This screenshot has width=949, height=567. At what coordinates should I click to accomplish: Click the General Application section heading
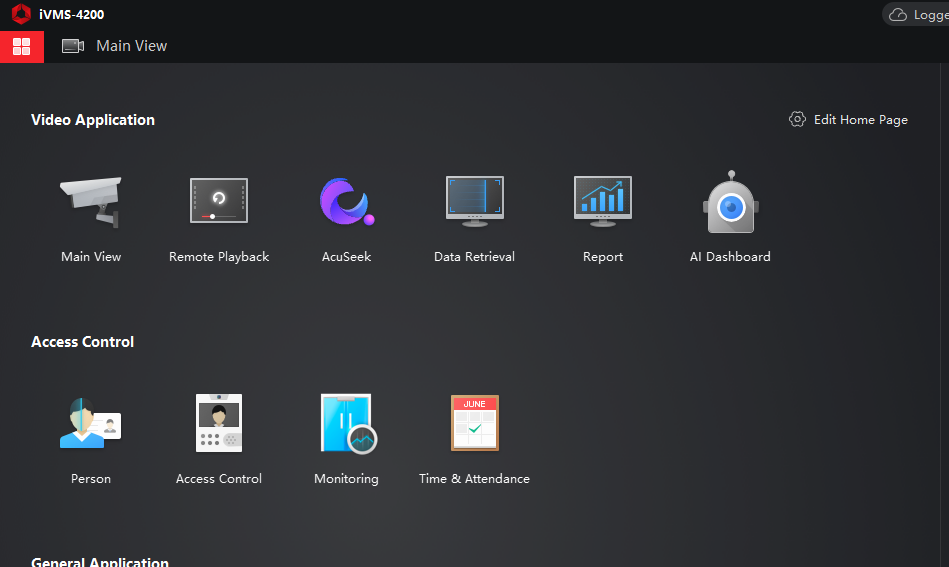pos(100,562)
